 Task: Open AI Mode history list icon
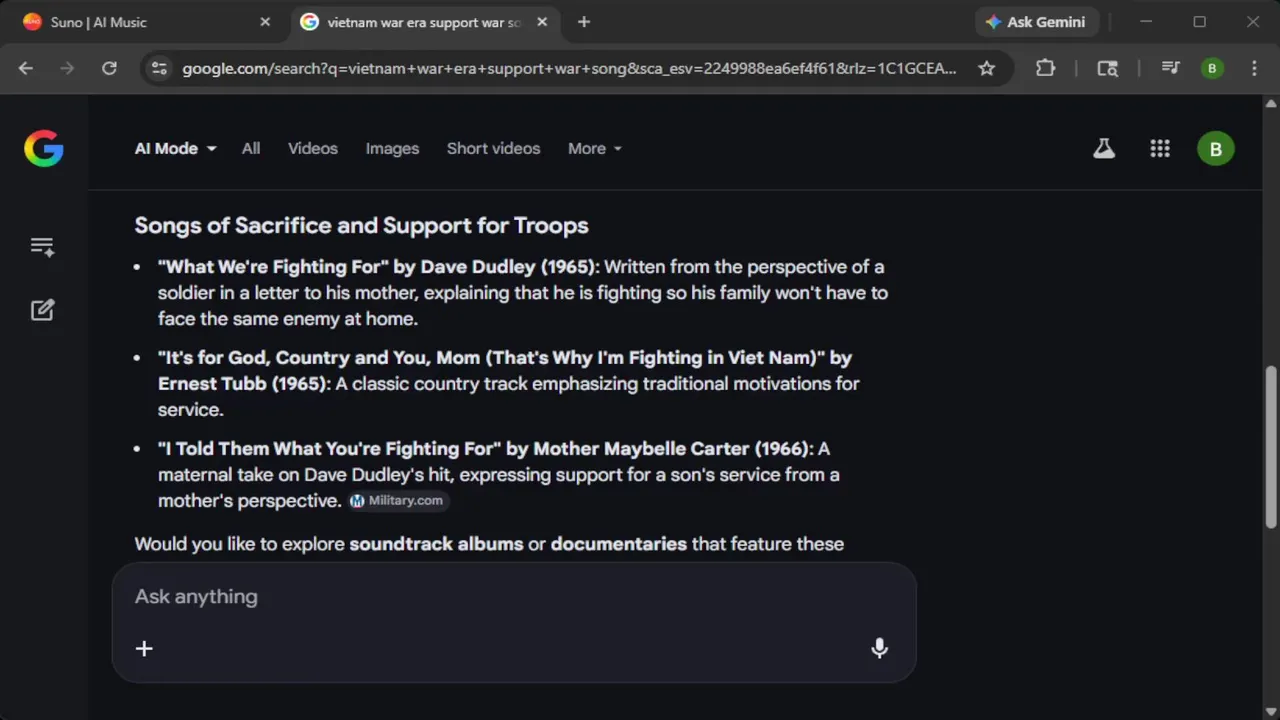42,247
